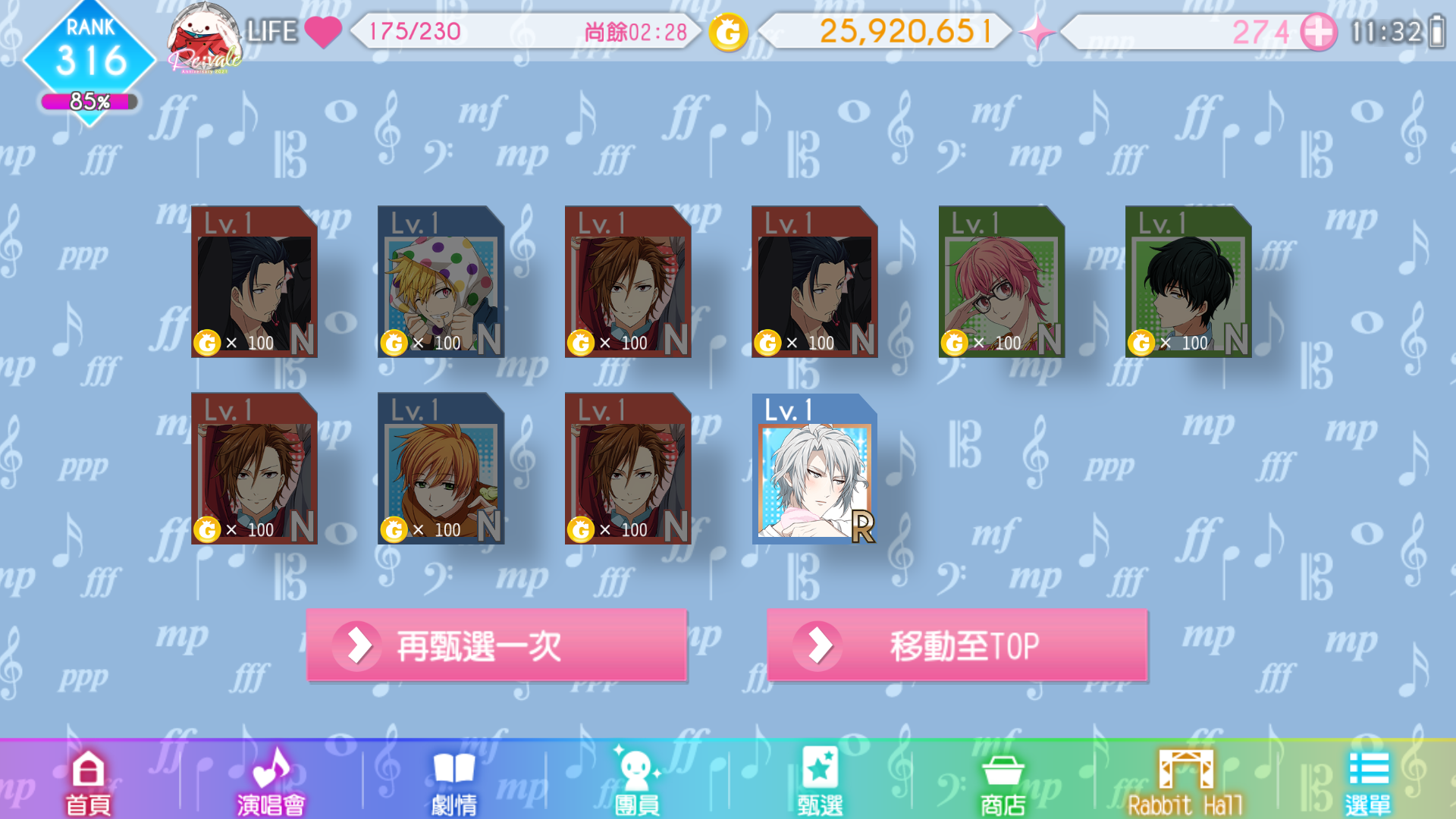The image size is (1456, 819).
Task: Select the pink-haired glasses character card
Action: pos(1002,281)
